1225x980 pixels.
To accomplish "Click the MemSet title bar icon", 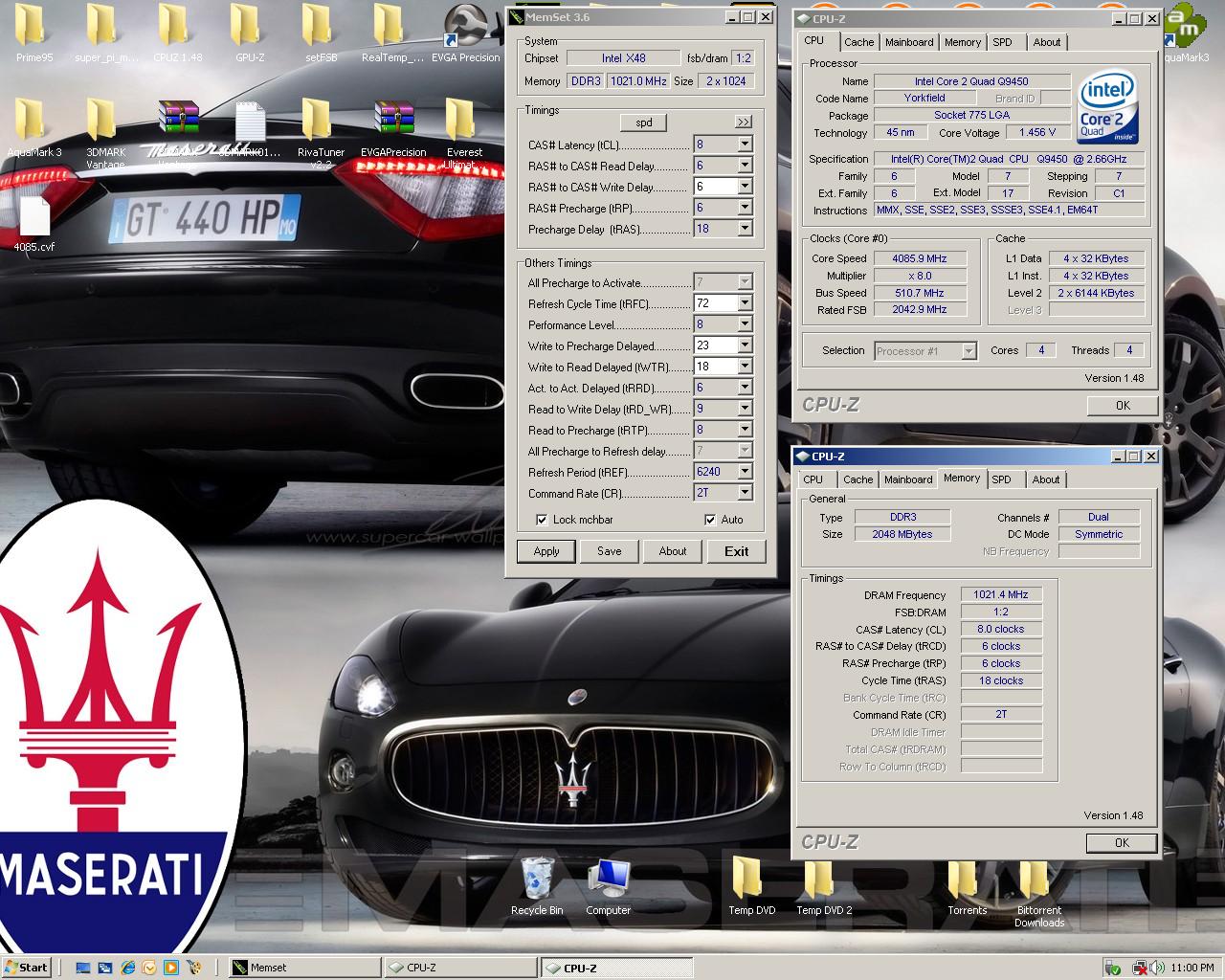I will (517, 17).
